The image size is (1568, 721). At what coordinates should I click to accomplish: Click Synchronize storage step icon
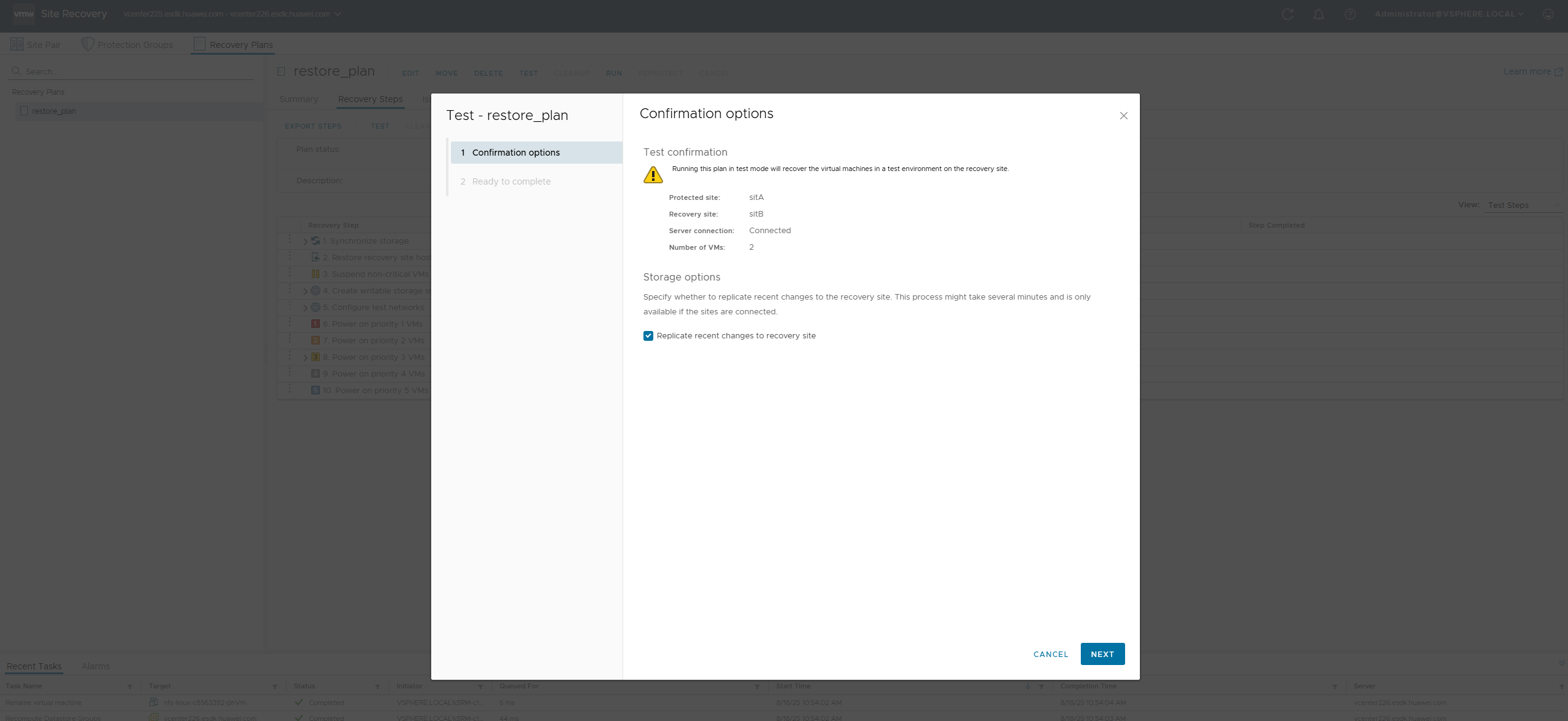pos(316,241)
